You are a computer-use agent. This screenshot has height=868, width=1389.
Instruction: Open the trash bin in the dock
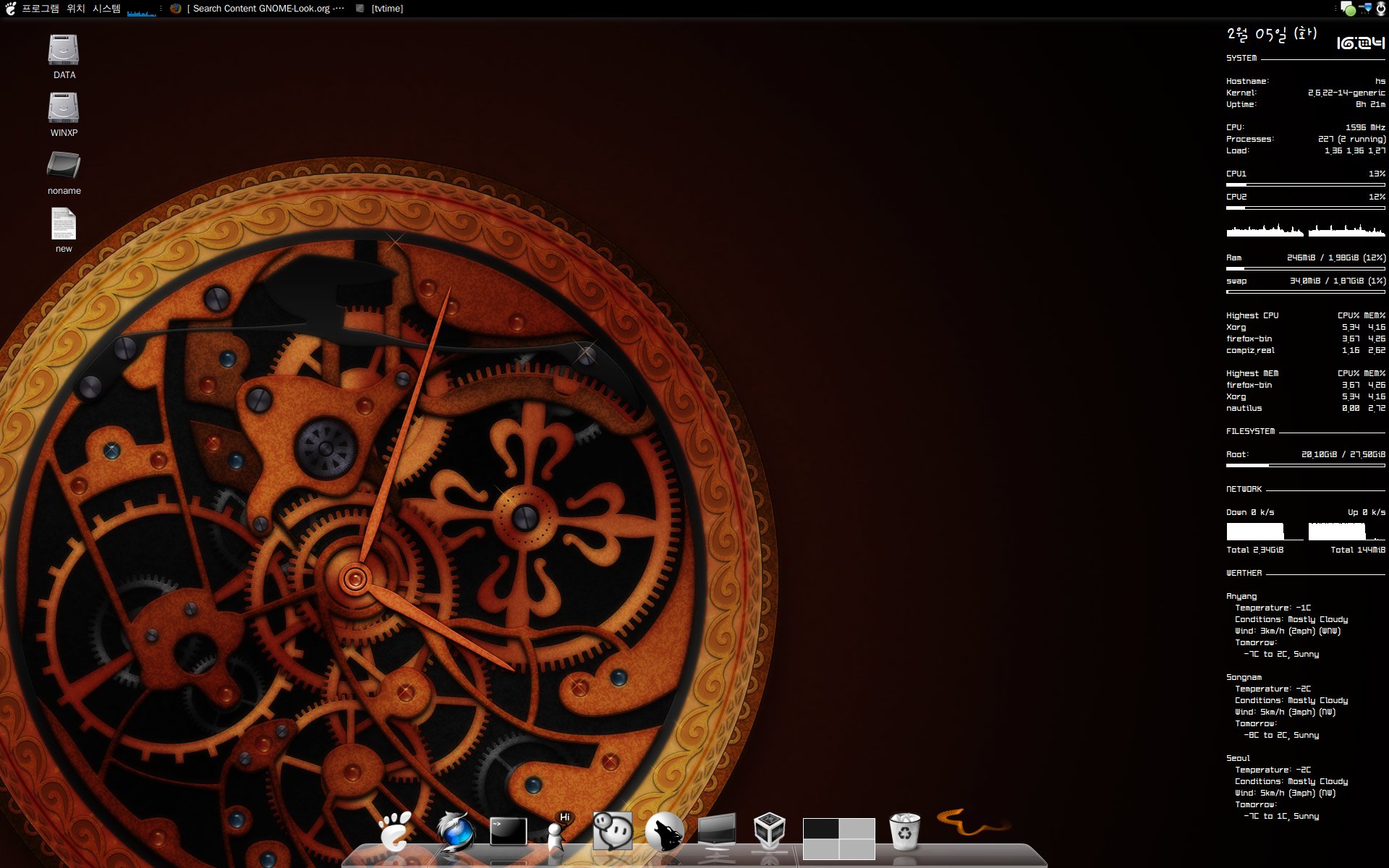pos(904,831)
